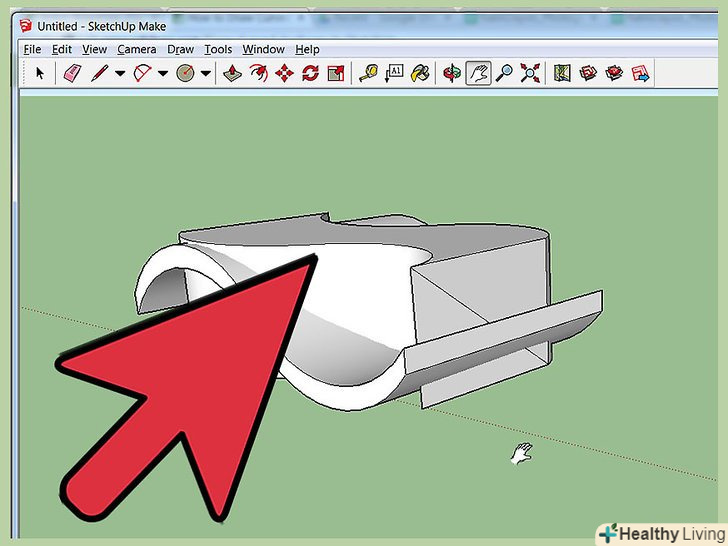This screenshot has height=546, width=728.
Task: Click the Zoom magnifier tool
Action: (x=505, y=73)
